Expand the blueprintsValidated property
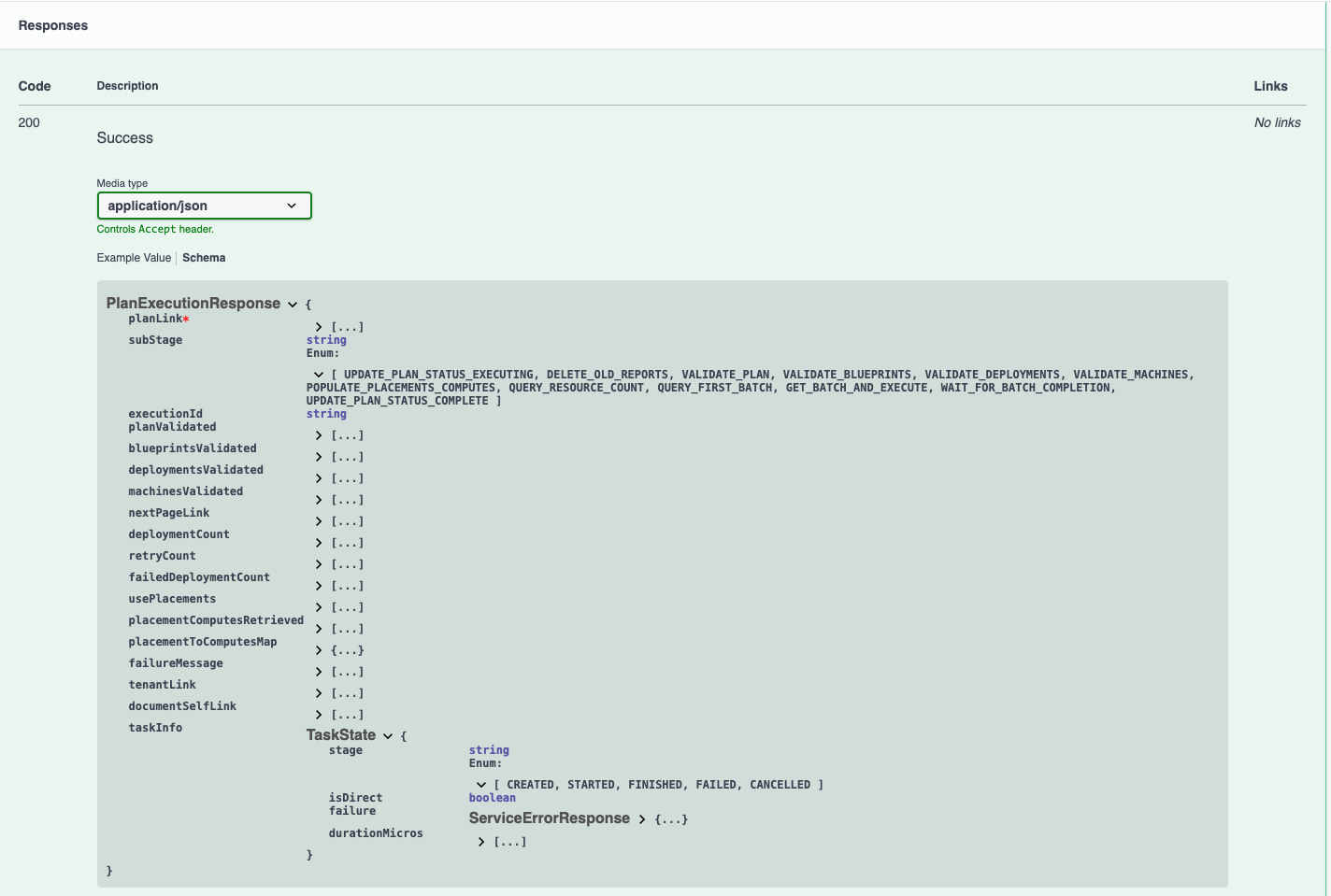Image resolution: width=1331 pixels, height=896 pixels. pyautogui.click(x=319, y=457)
